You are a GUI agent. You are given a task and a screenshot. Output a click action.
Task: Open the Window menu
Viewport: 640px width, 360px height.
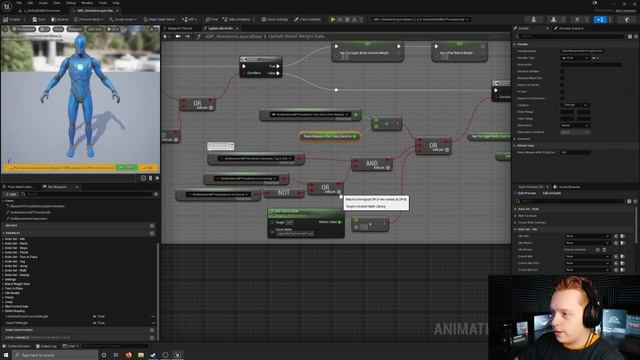87,3
